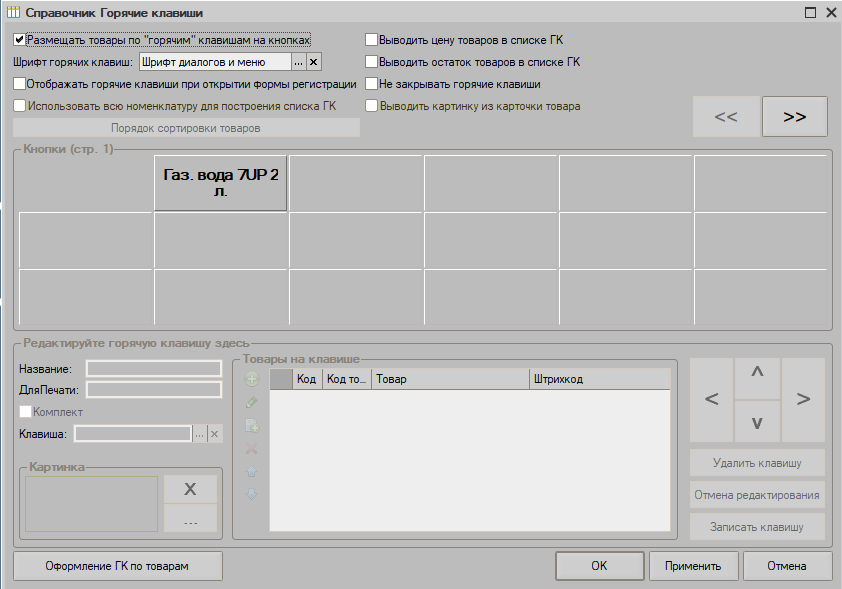Move product down with the down arrow icon
Image resolution: width=842 pixels, height=589 pixels.
pos(252,494)
